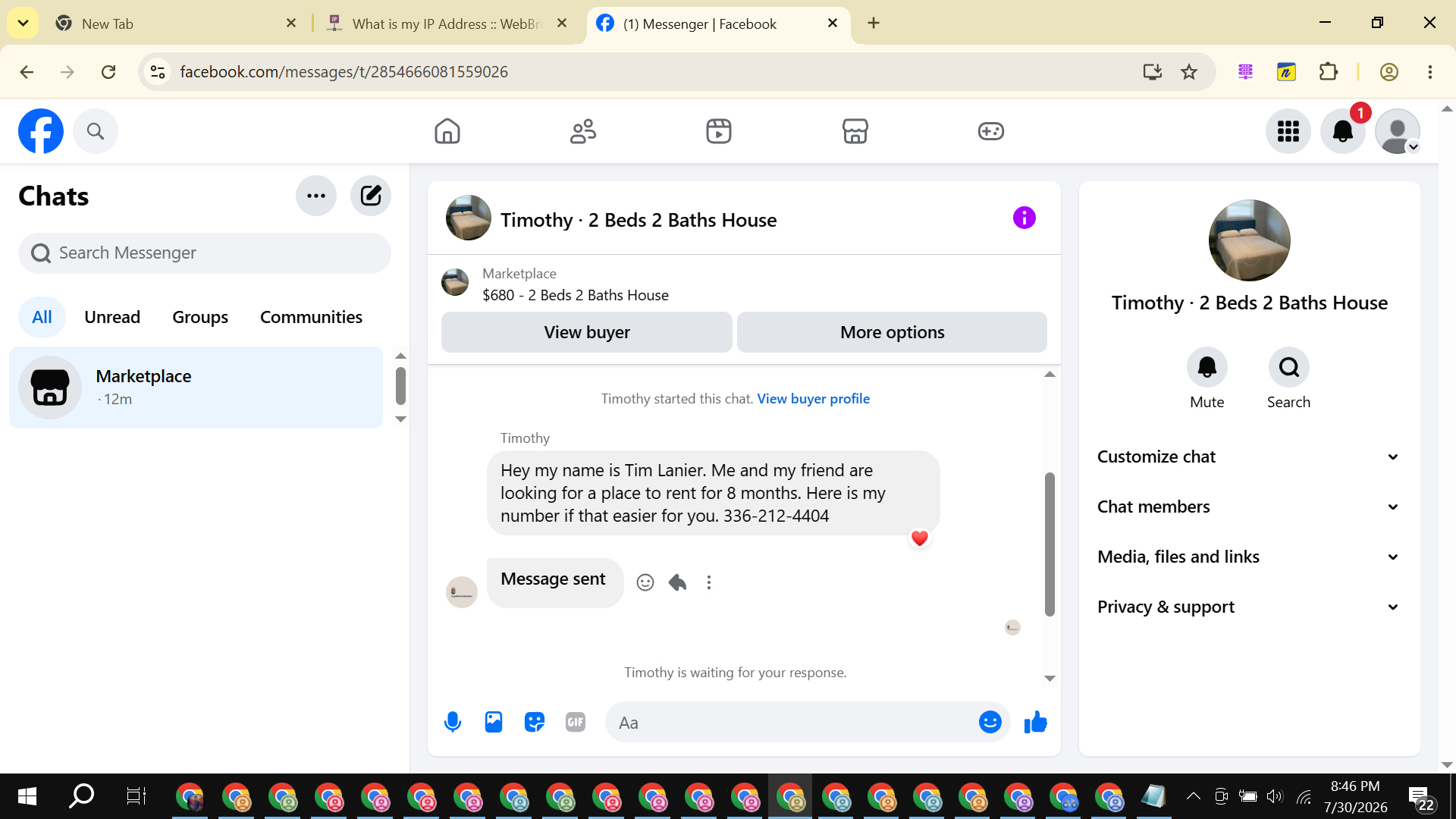Image resolution: width=1456 pixels, height=819 pixels.
Task: Open Windows taskbar search
Action: [x=81, y=796]
